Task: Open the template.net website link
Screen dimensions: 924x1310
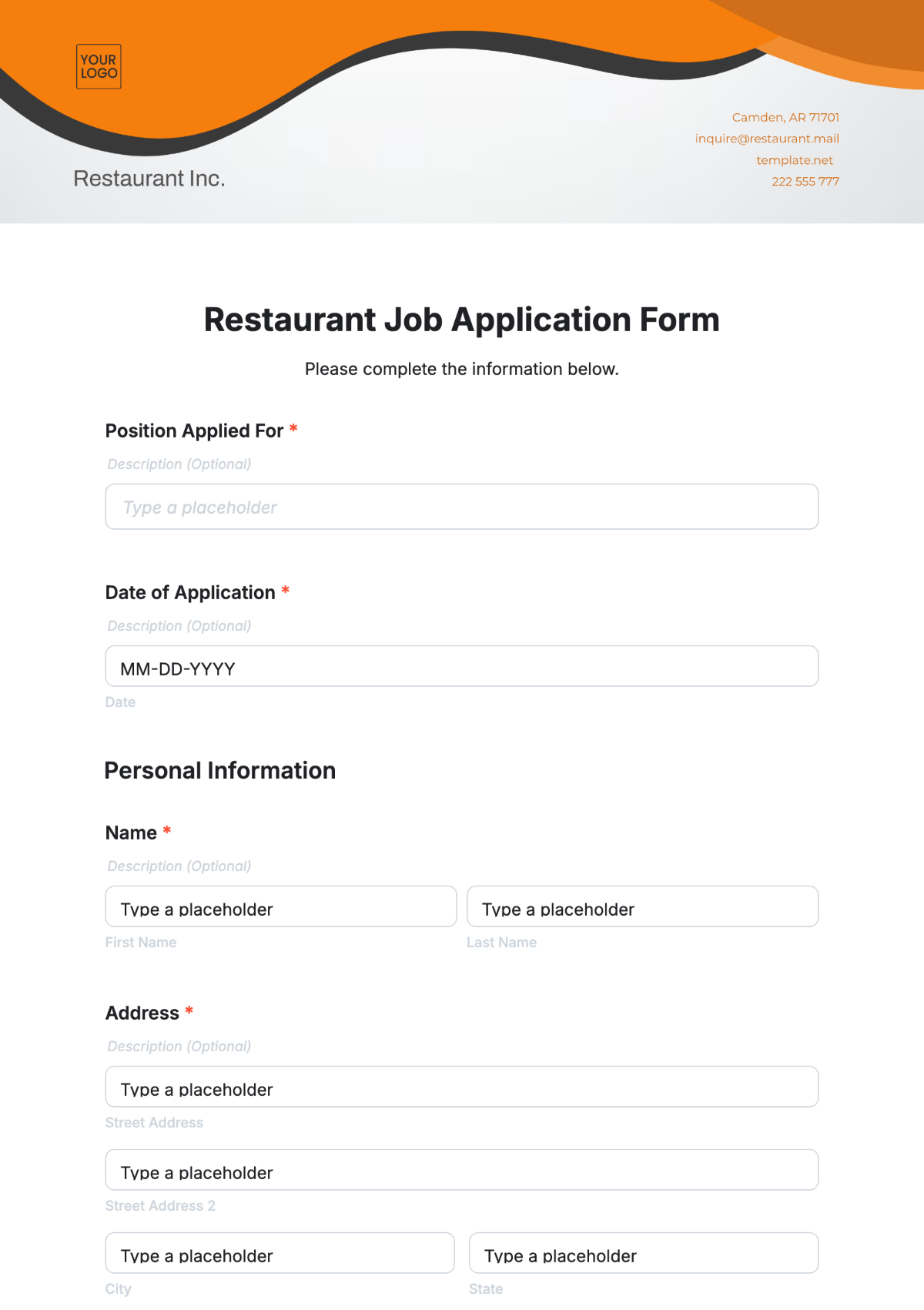Action: (x=795, y=160)
